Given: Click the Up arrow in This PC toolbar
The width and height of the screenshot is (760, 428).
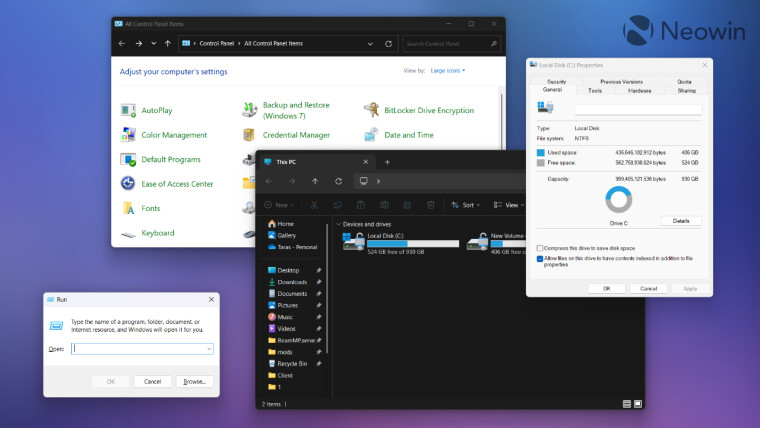Looking at the screenshot, I should [x=315, y=181].
